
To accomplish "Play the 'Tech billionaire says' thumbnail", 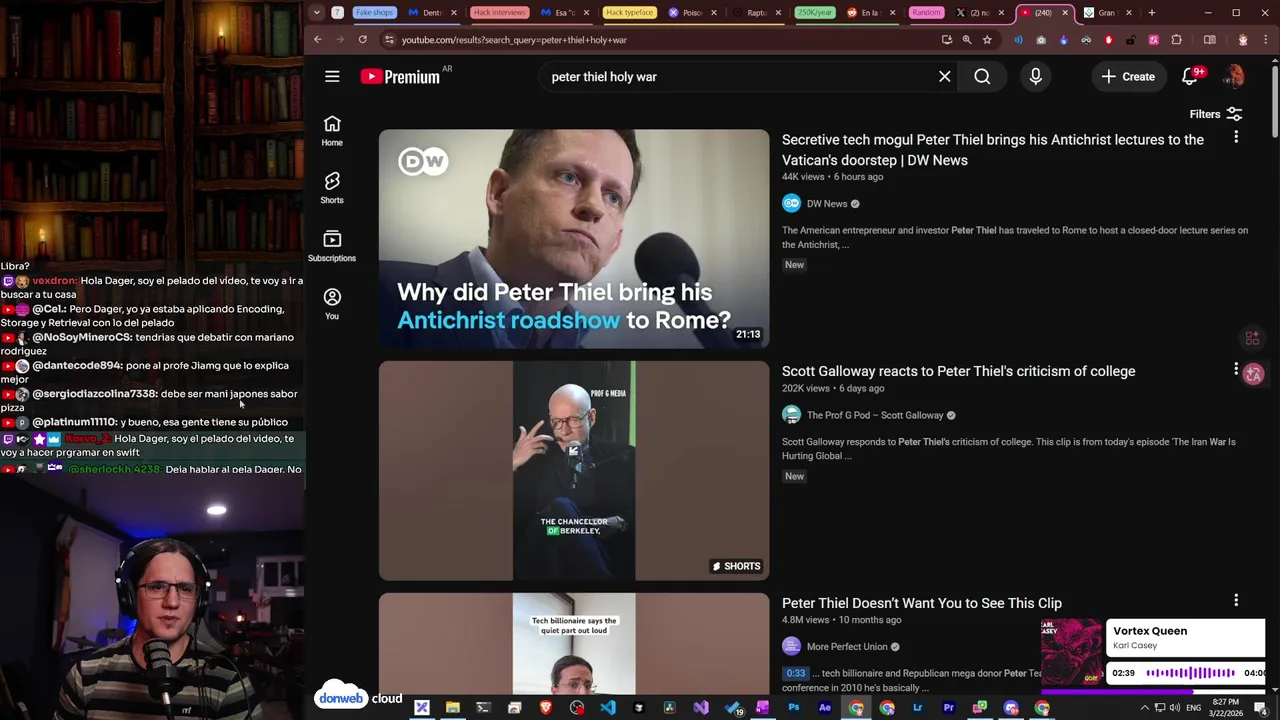I will tap(574, 643).
